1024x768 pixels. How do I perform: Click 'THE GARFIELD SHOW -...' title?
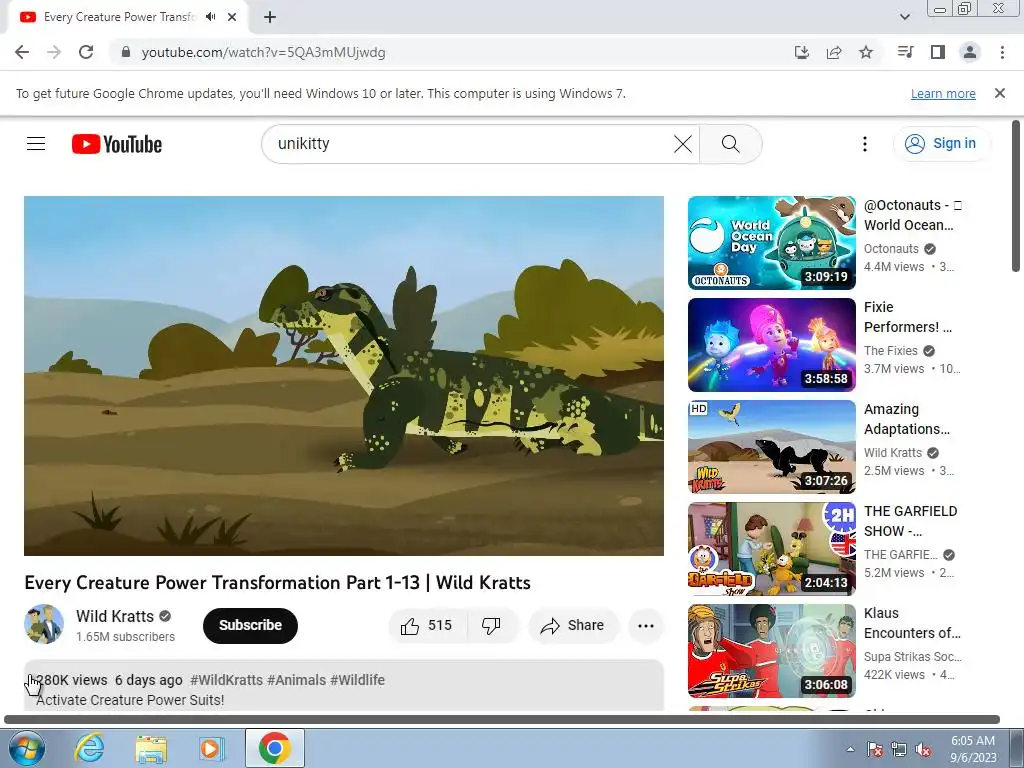click(910, 521)
